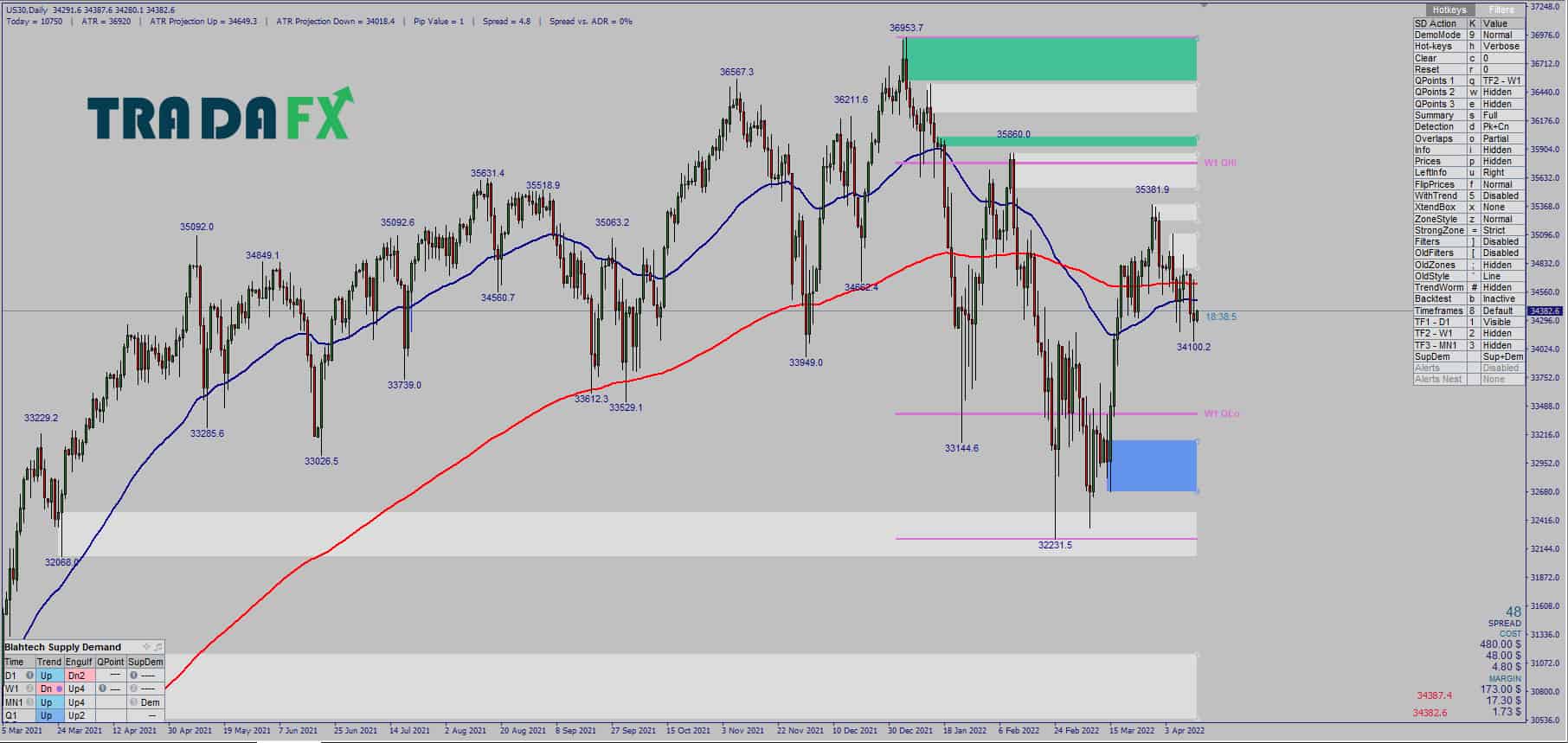Click the icon in W1 SupDem cell
The height and width of the screenshot is (743, 1568).
click(x=133, y=689)
